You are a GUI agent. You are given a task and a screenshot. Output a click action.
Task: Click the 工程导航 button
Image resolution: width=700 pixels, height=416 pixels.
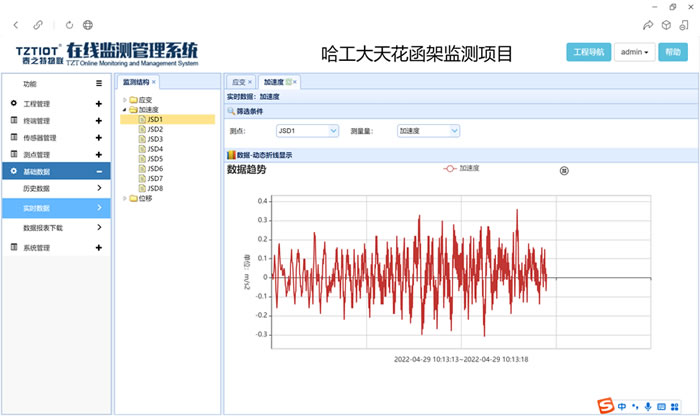(x=586, y=51)
